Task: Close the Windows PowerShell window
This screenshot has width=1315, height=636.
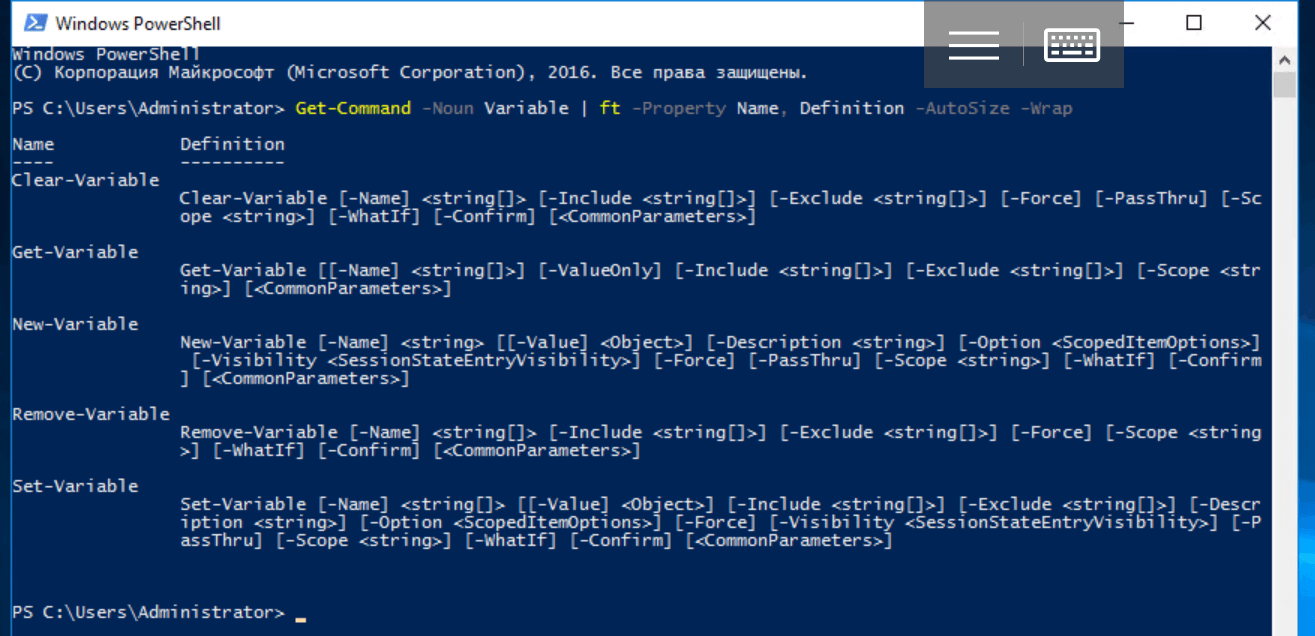Action: [1263, 22]
